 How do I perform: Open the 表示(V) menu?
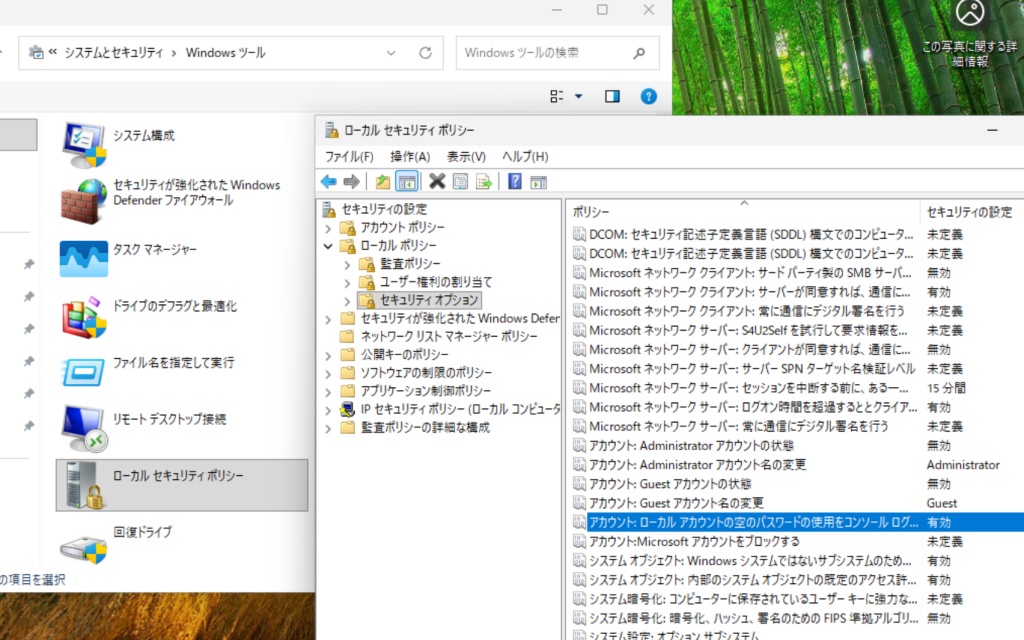click(465, 157)
